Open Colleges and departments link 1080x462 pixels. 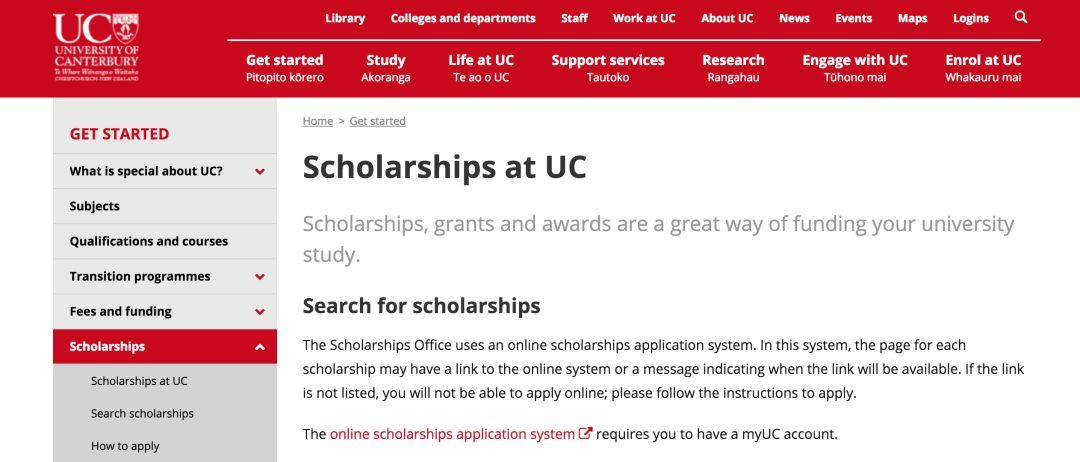point(463,19)
